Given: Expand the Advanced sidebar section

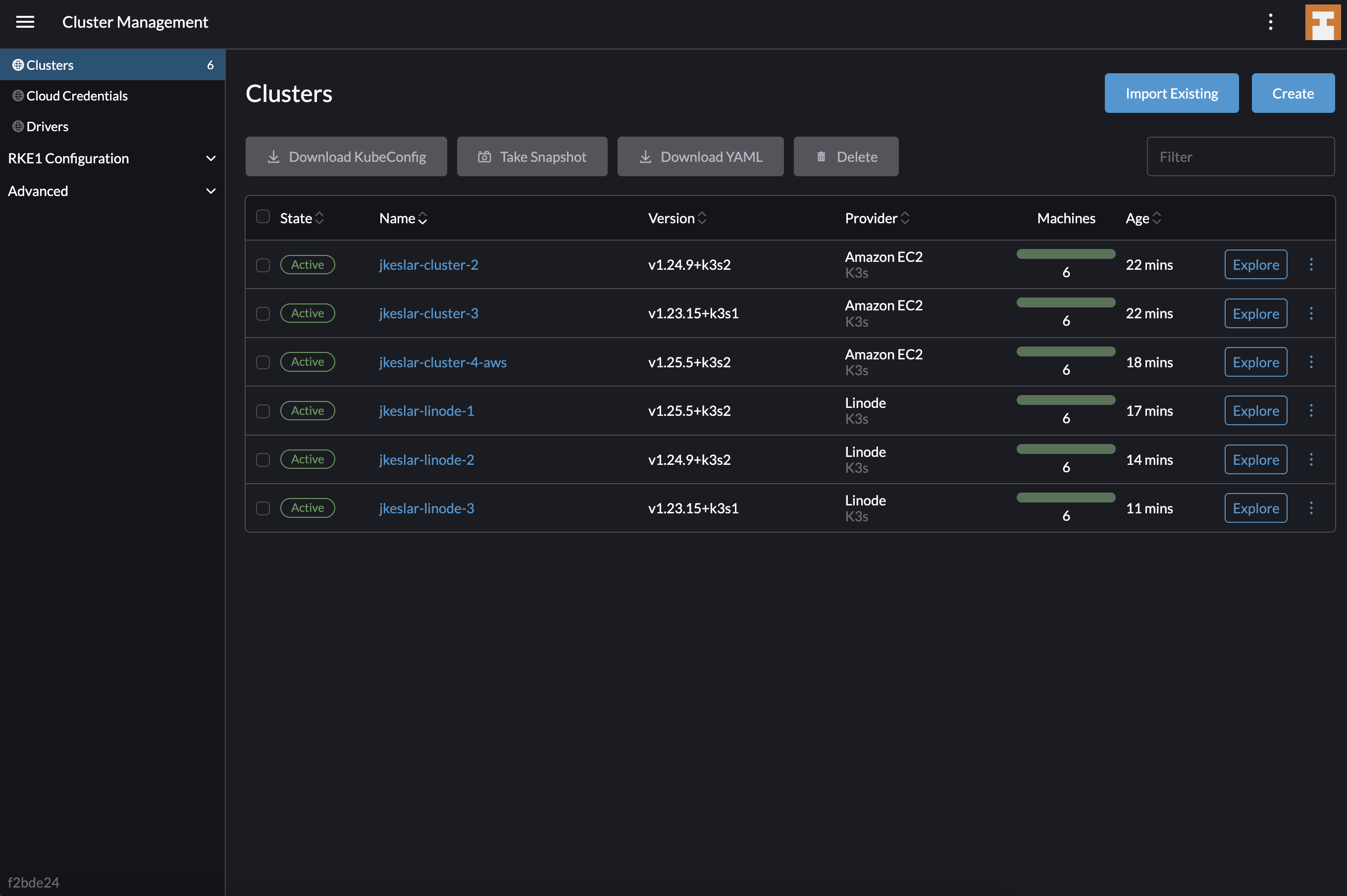Looking at the screenshot, I should 112,191.
